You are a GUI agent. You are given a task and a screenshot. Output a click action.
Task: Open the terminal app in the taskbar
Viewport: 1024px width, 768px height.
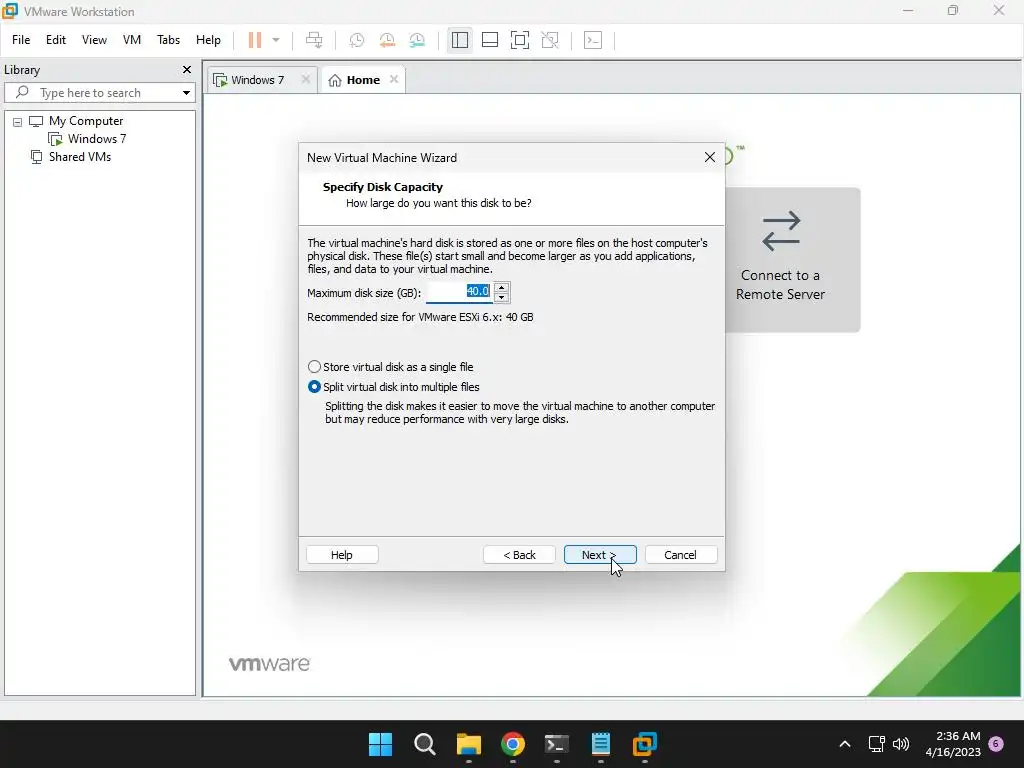click(556, 744)
